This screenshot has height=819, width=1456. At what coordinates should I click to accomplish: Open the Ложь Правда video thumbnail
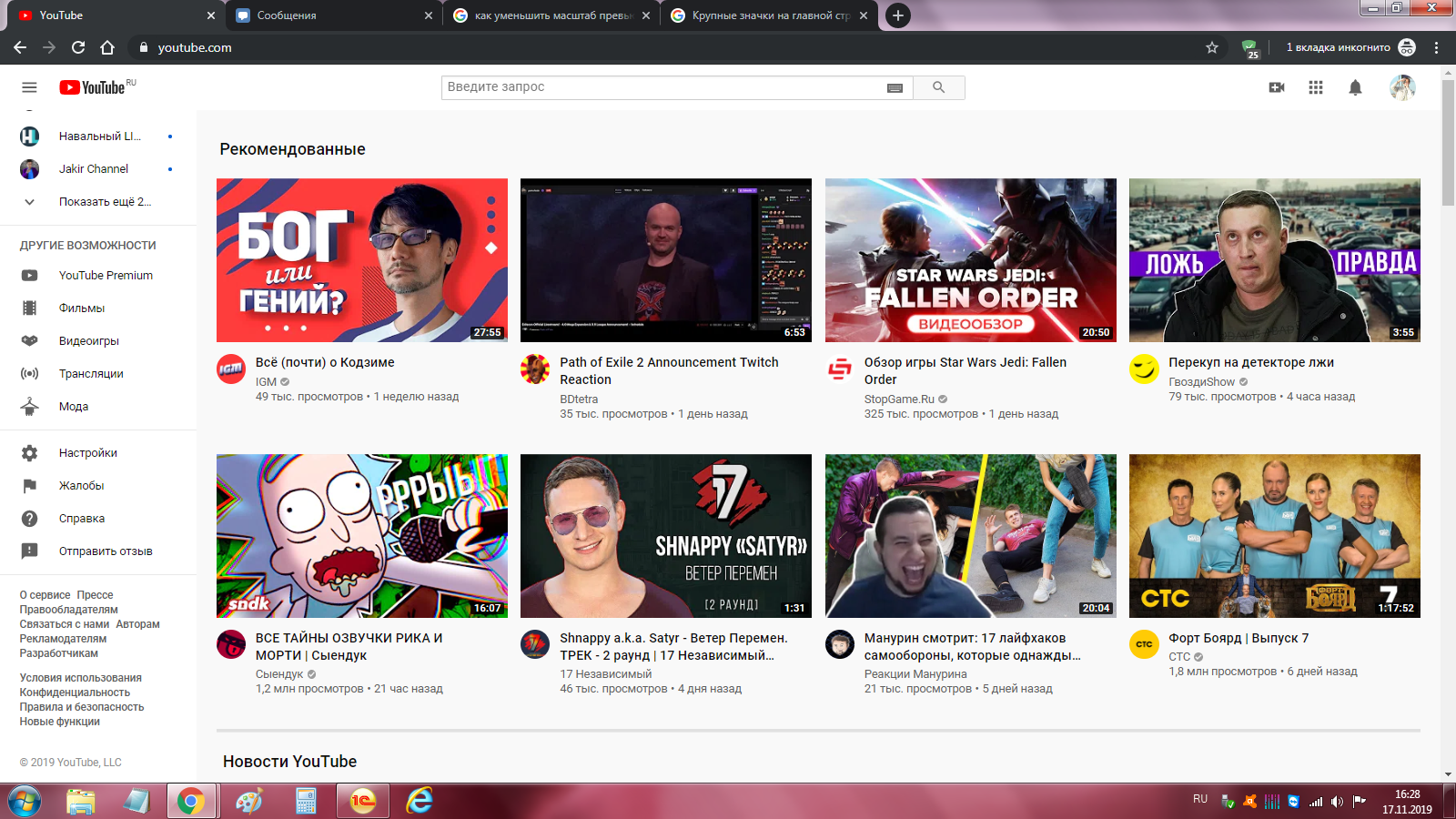point(1275,260)
